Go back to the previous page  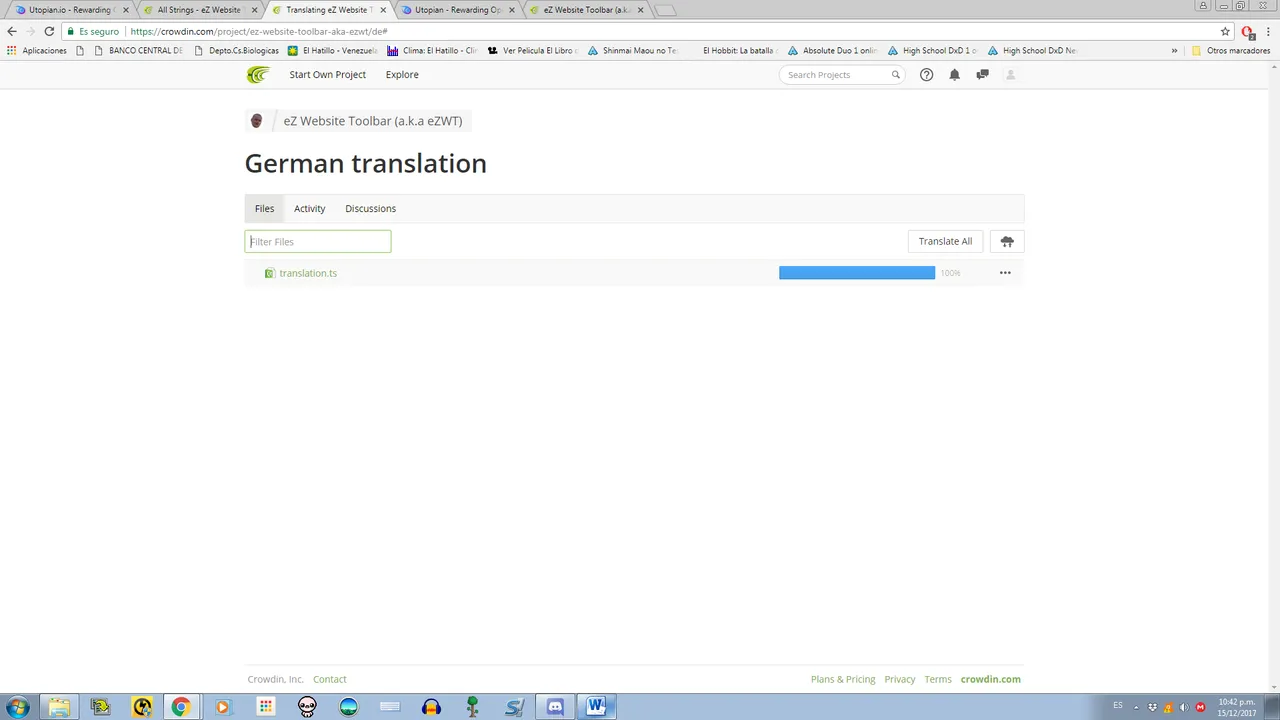[x=12, y=31]
